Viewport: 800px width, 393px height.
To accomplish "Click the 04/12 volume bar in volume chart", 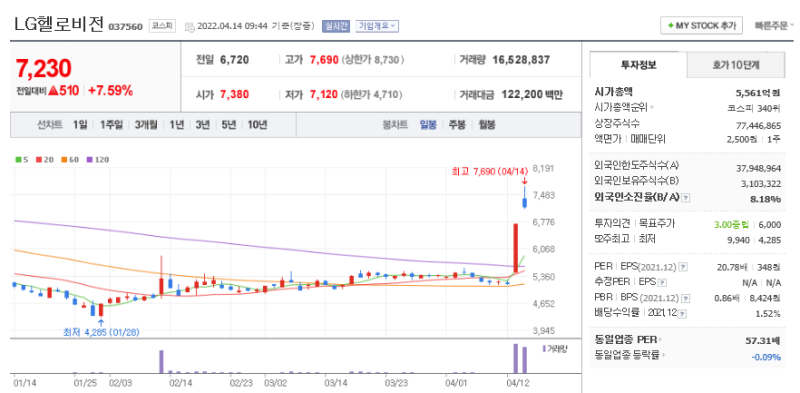I will click(515, 359).
